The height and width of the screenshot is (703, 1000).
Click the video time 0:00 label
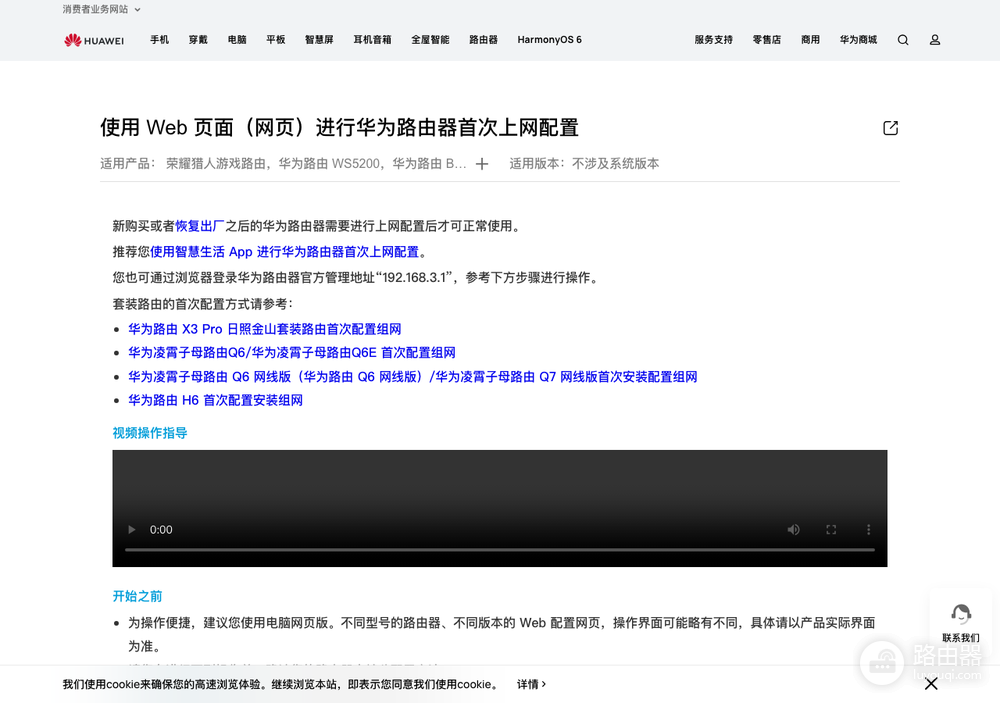coord(161,529)
